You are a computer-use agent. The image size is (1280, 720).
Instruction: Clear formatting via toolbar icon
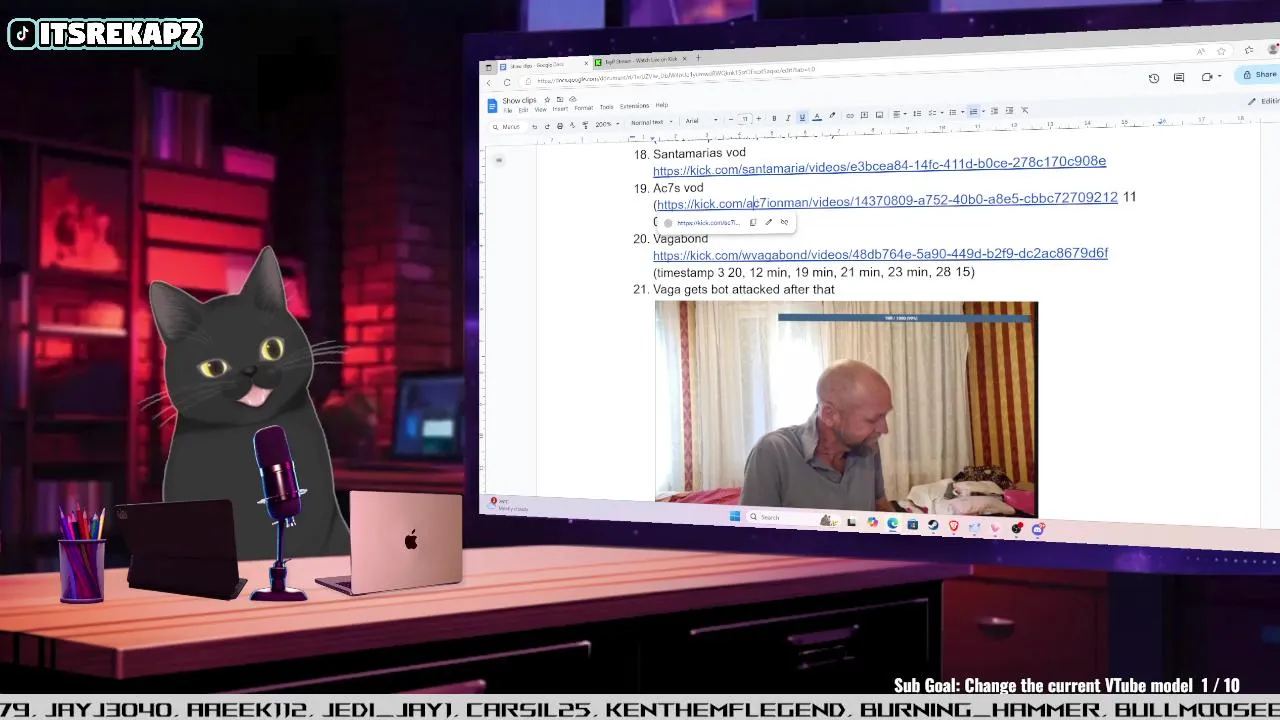click(x=1025, y=110)
